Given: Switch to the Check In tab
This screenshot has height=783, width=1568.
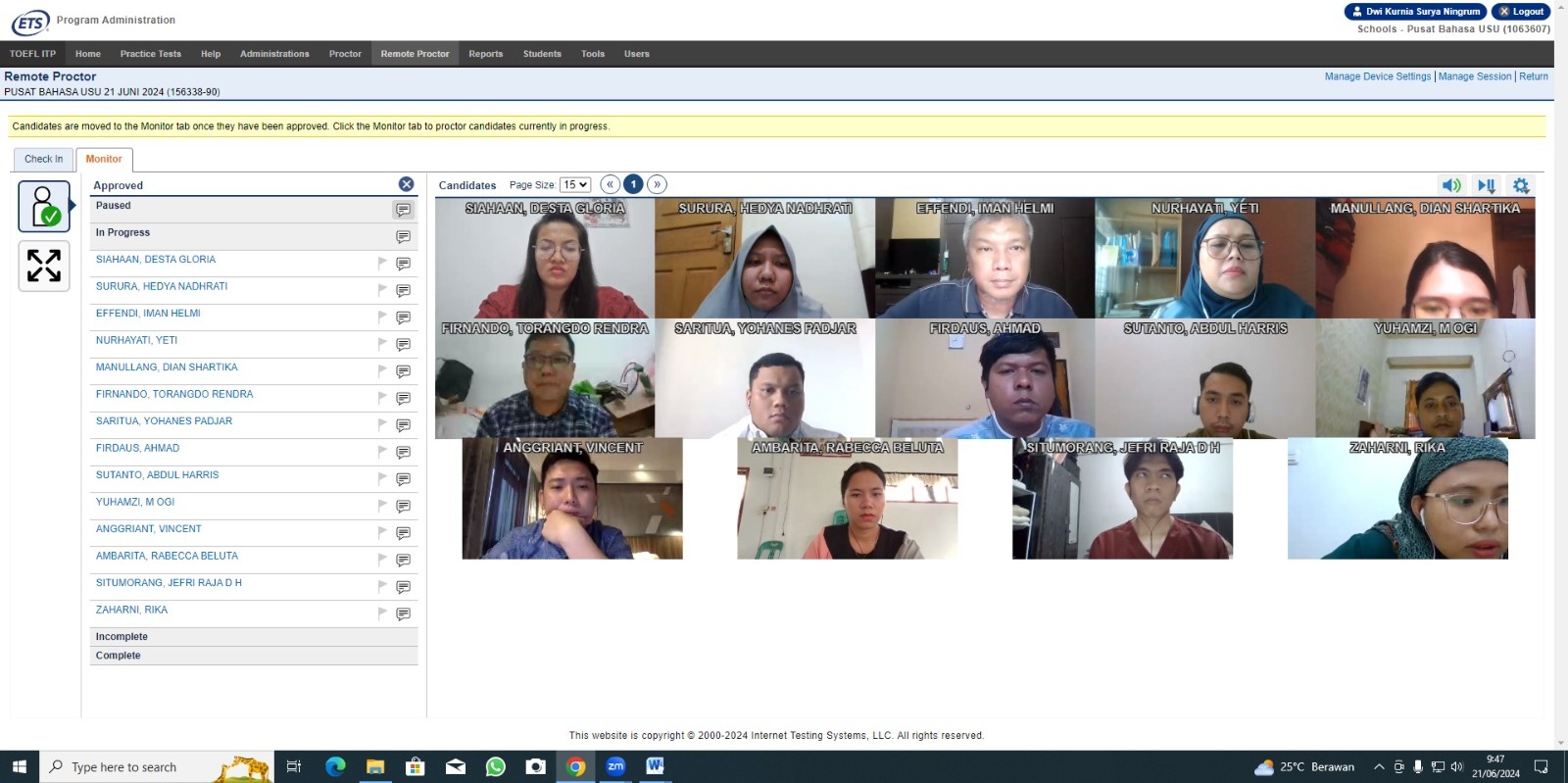Looking at the screenshot, I should point(43,159).
